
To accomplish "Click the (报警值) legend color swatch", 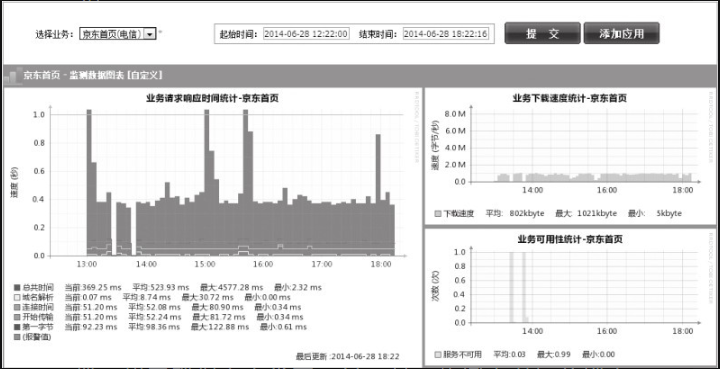I will [x=17, y=337].
